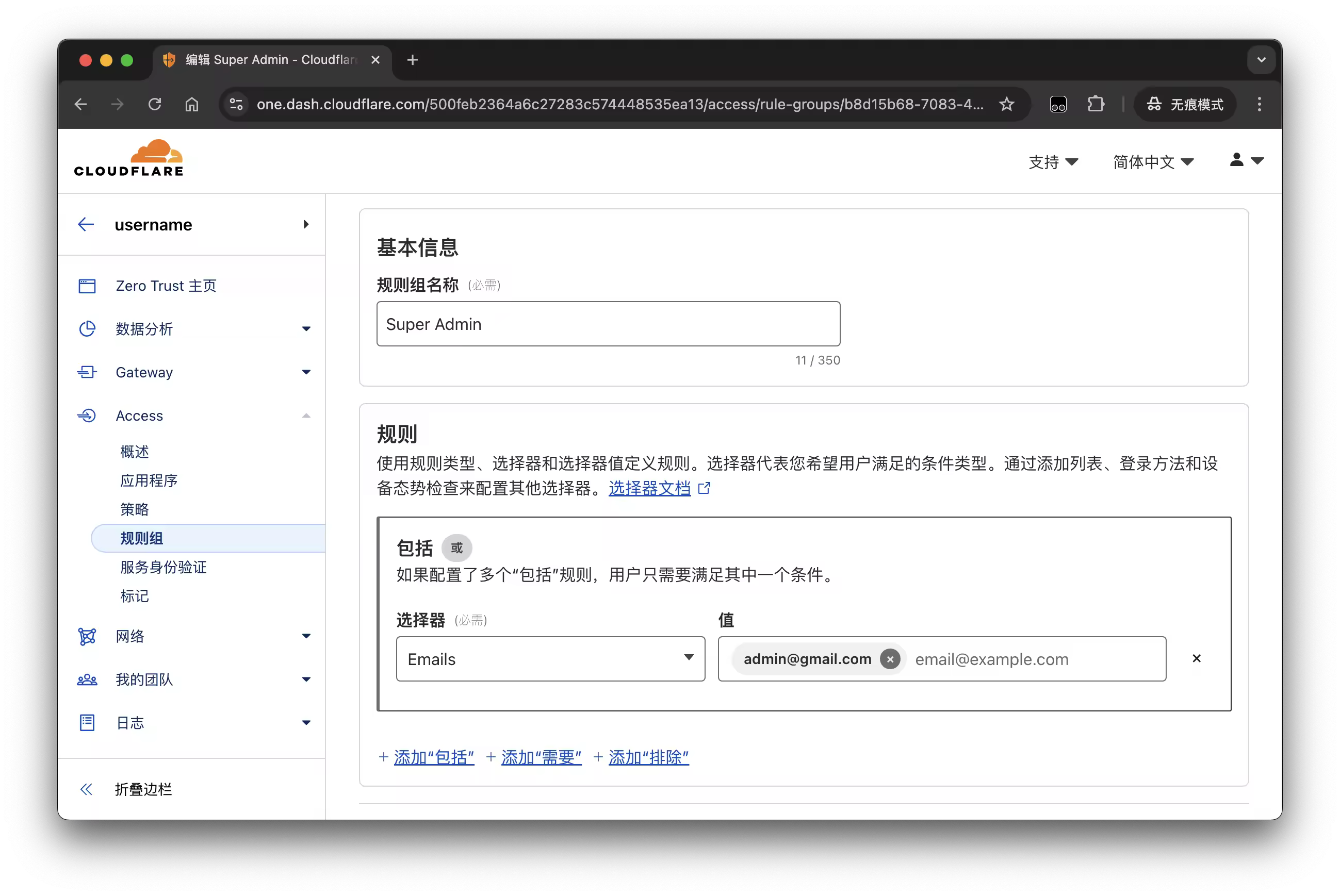1340x896 pixels.
Task: Expand the 数据分析 menu section
Action: [x=306, y=328]
